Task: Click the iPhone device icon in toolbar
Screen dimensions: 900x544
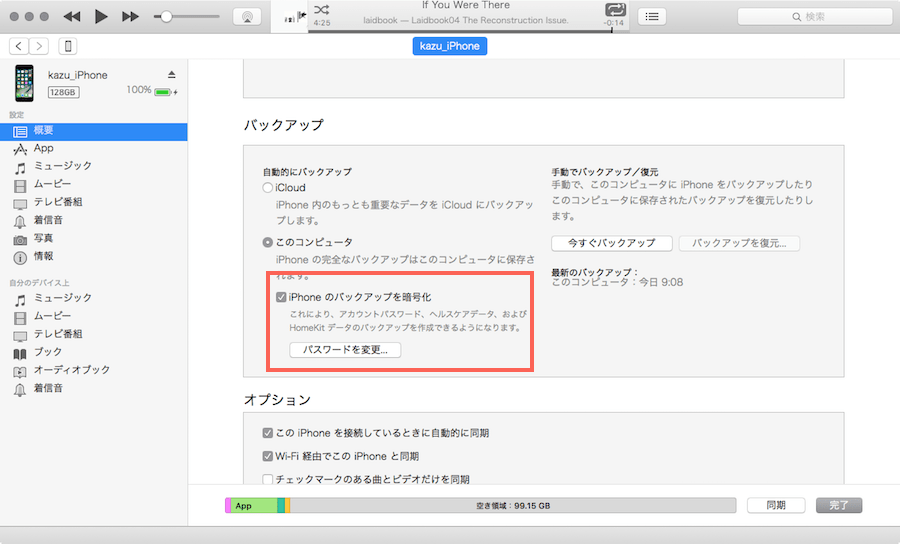Action: coord(68,46)
